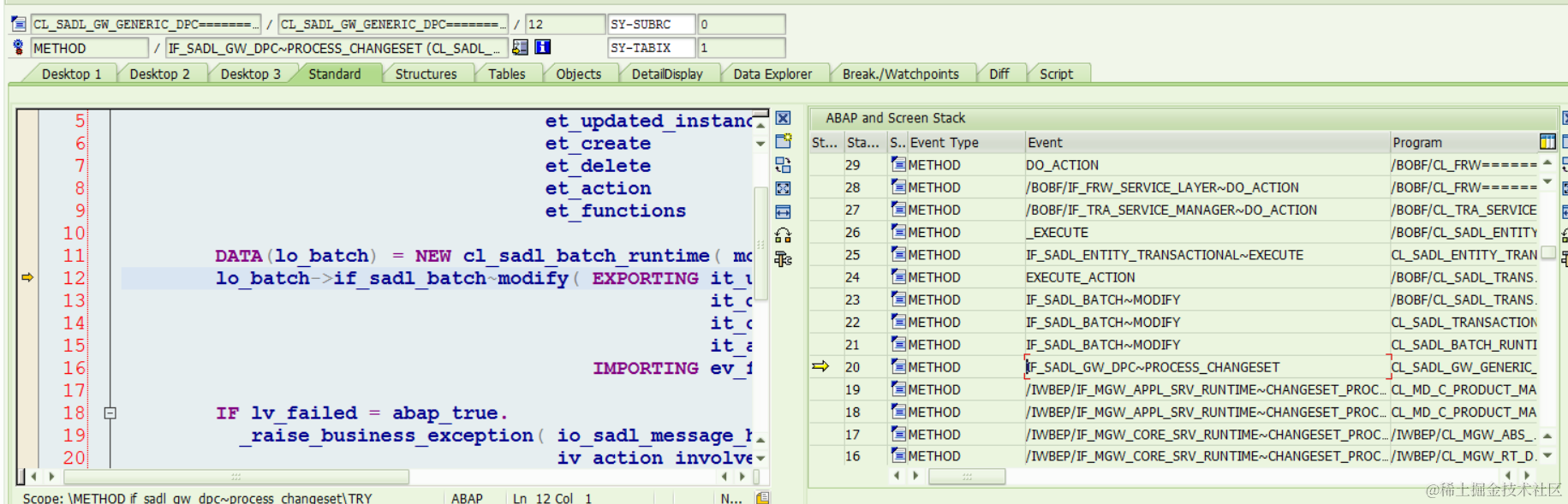Open the Structures tab
Viewport: 1568px width, 504px height.
tap(426, 74)
